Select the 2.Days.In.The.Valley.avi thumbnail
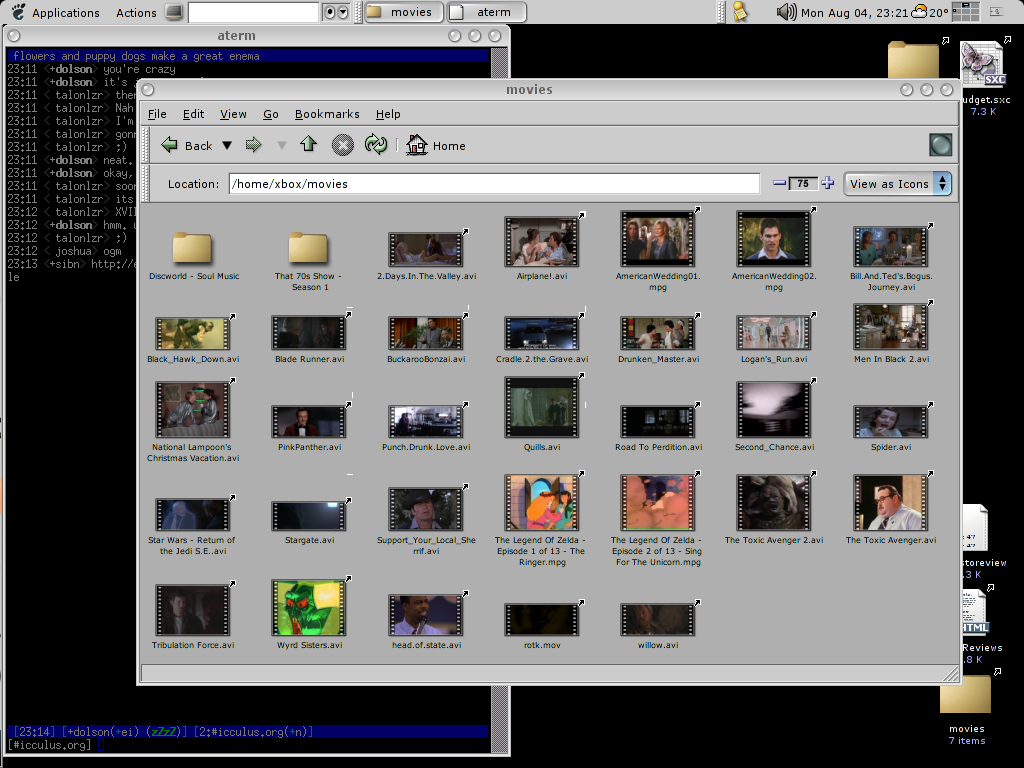Viewport: 1024px width, 768px height. point(426,249)
